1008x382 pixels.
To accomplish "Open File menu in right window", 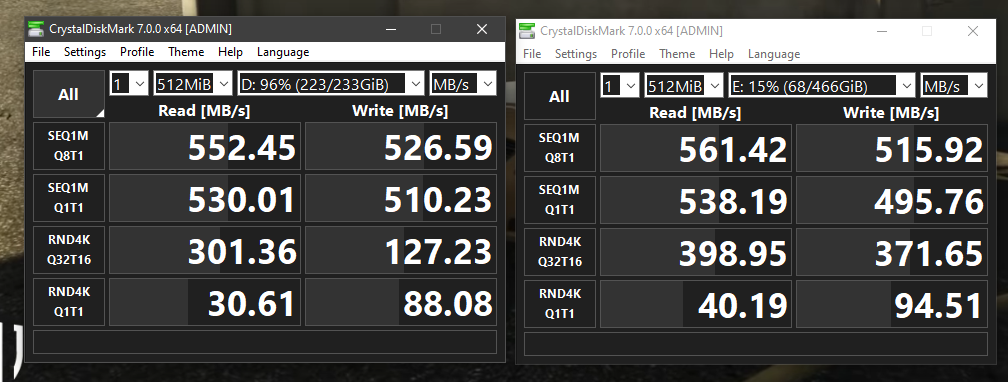I will click(x=532, y=54).
